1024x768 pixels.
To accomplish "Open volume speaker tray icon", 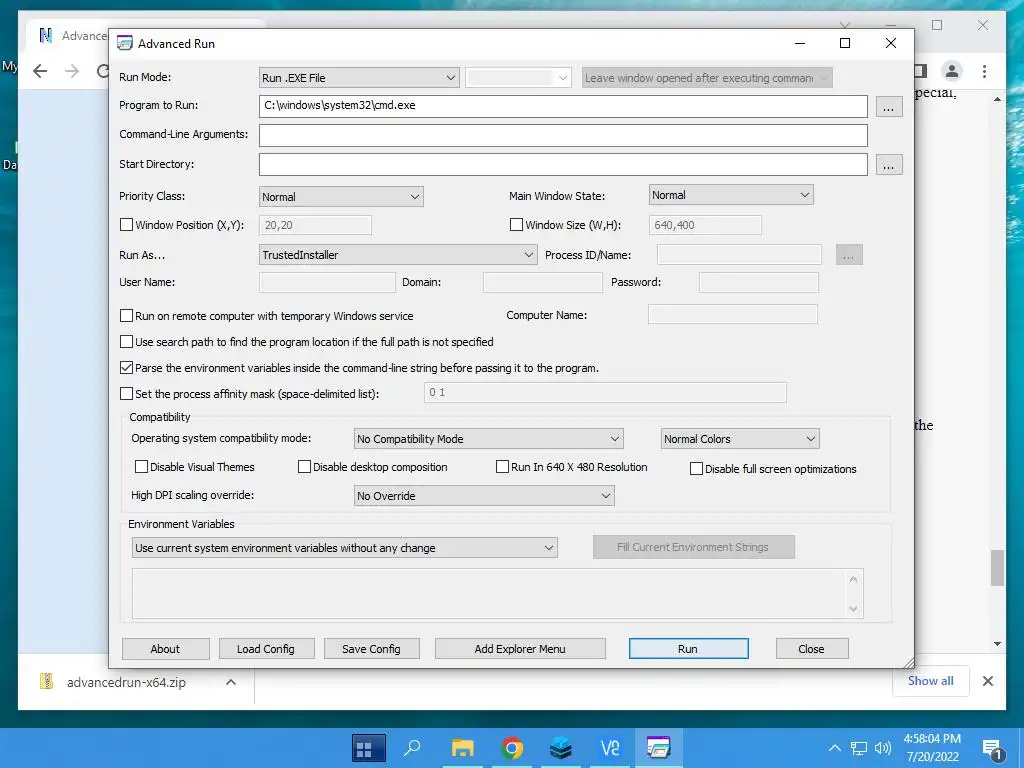I will pos(883,748).
